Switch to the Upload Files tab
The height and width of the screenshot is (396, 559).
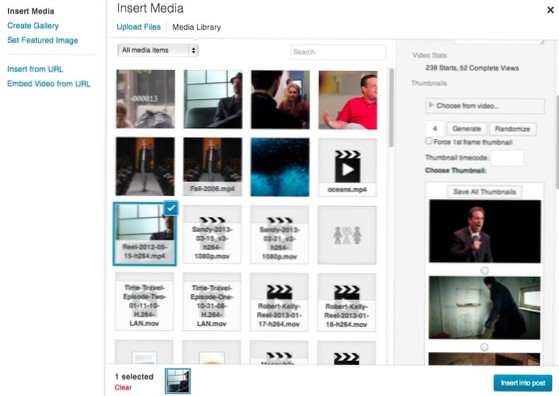(x=139, y=27)
